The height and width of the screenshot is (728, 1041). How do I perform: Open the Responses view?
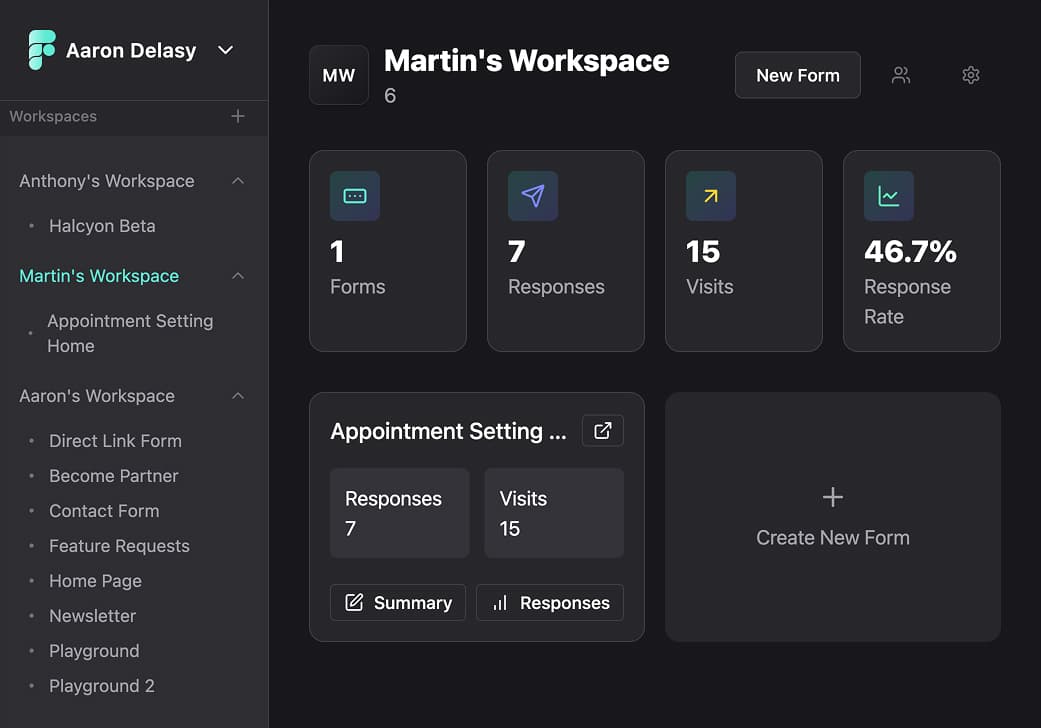[549, 602]
